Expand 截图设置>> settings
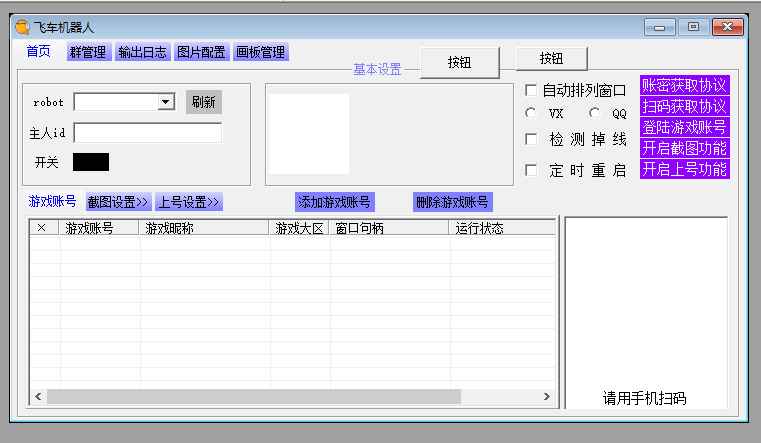 click(x=117, y=202)
